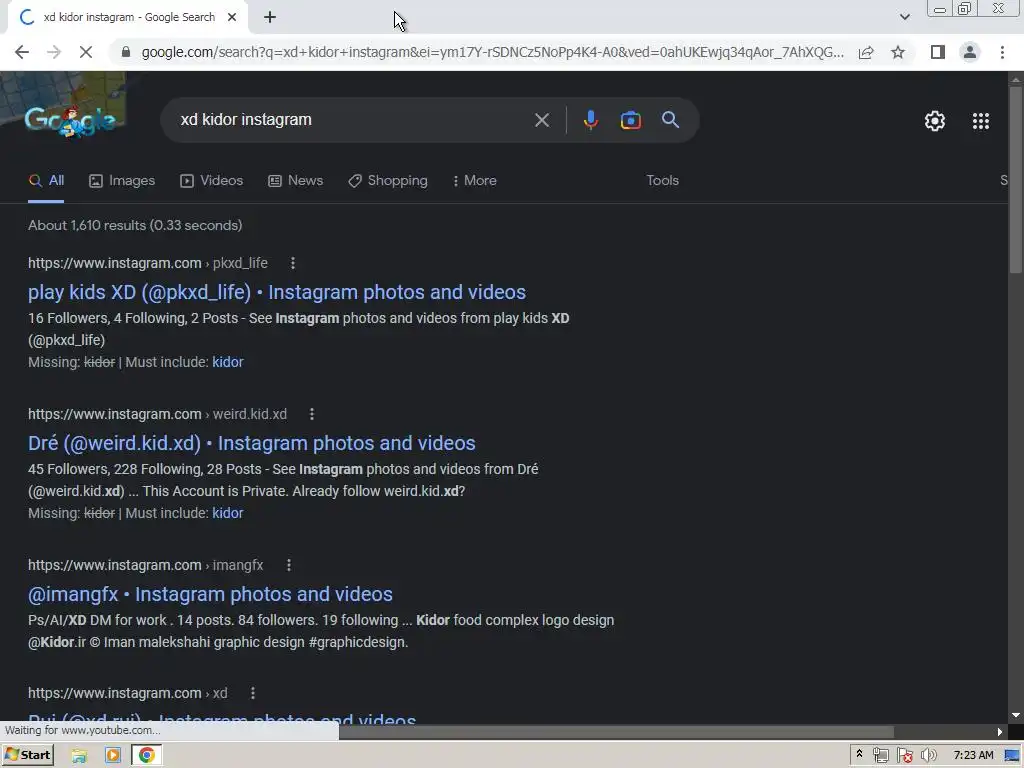Open the Chrome profile avatar
1024x768 pixels.
[970, 52]
